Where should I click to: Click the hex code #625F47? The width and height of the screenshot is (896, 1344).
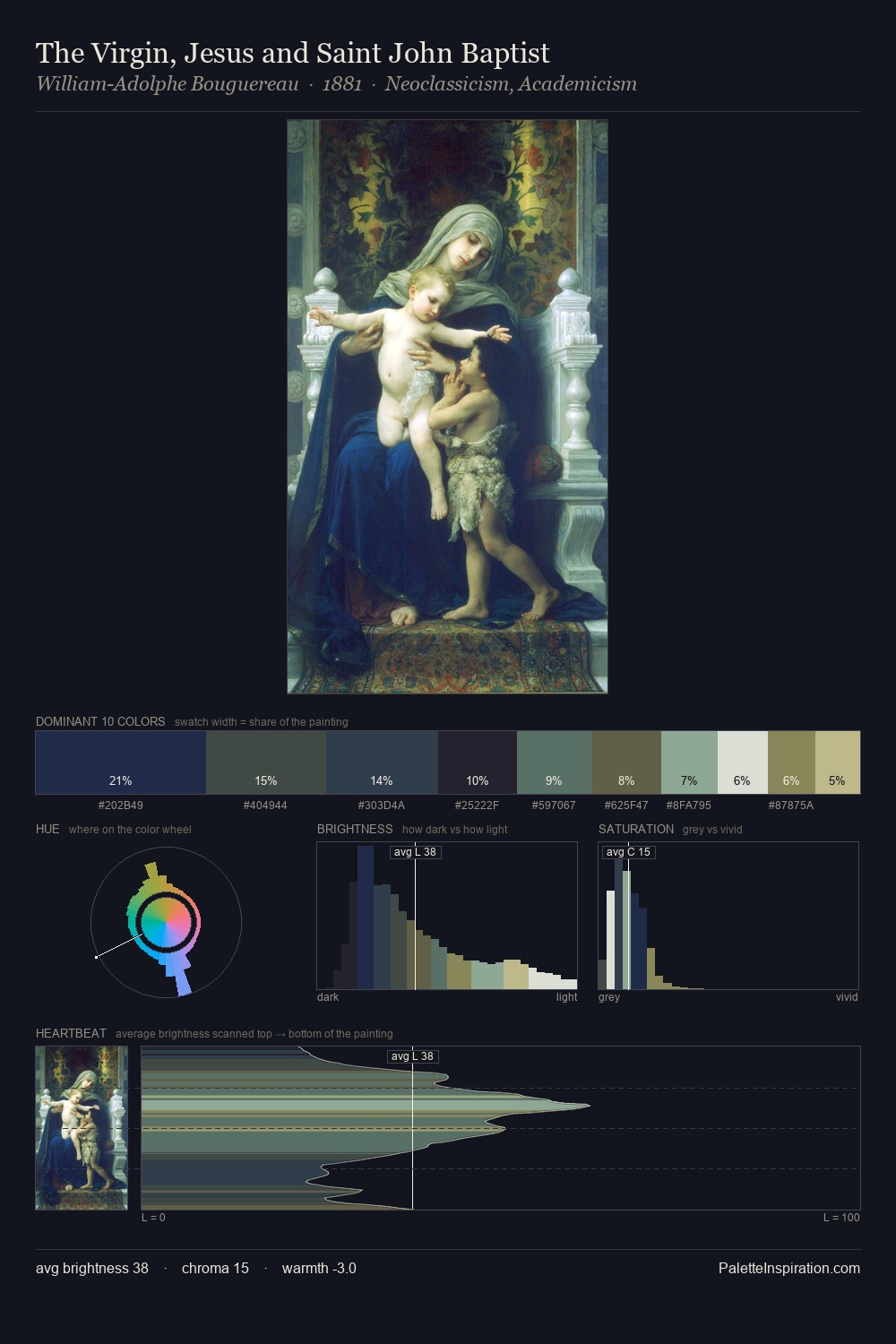pos(626,806)
